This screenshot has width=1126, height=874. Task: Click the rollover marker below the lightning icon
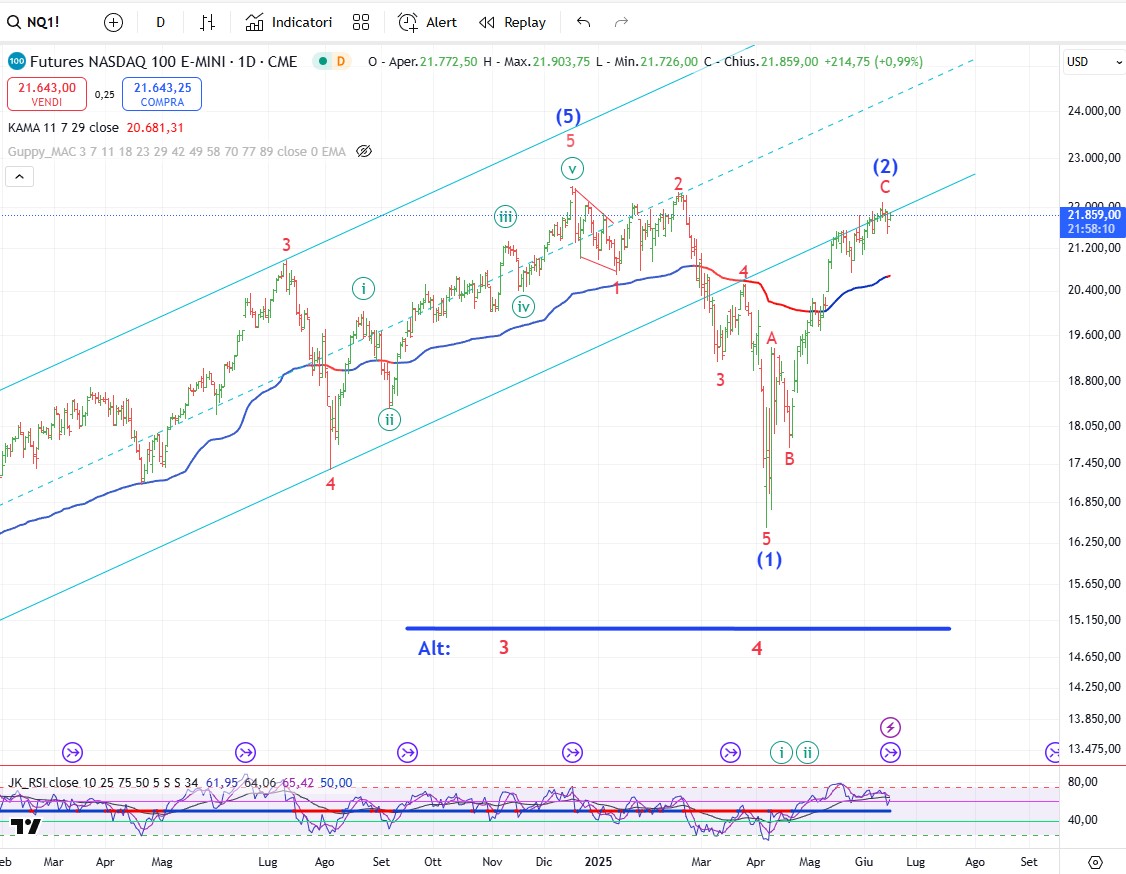[890, 753]
